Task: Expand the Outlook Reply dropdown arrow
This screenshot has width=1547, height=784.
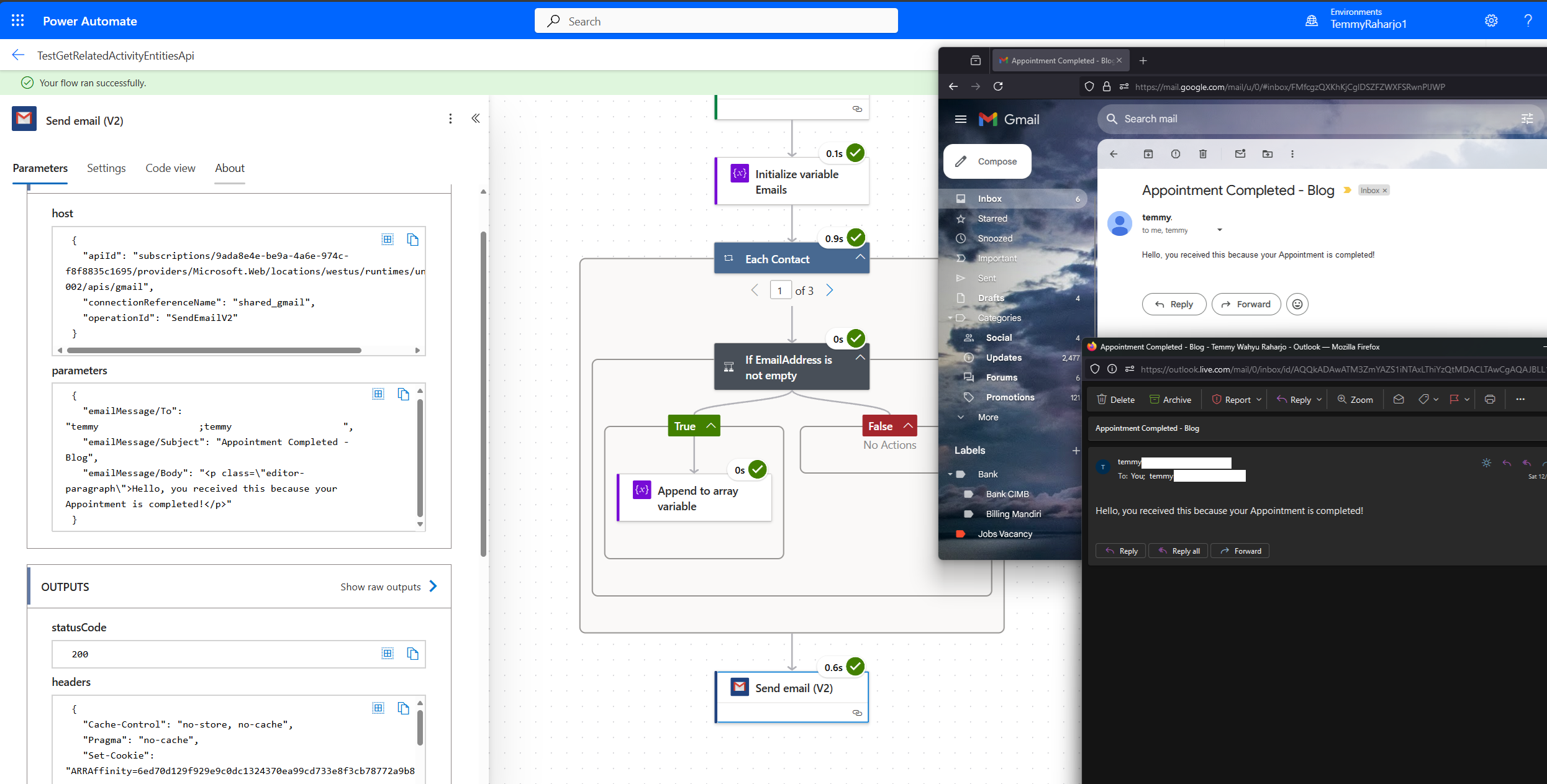Action: 1319,400
